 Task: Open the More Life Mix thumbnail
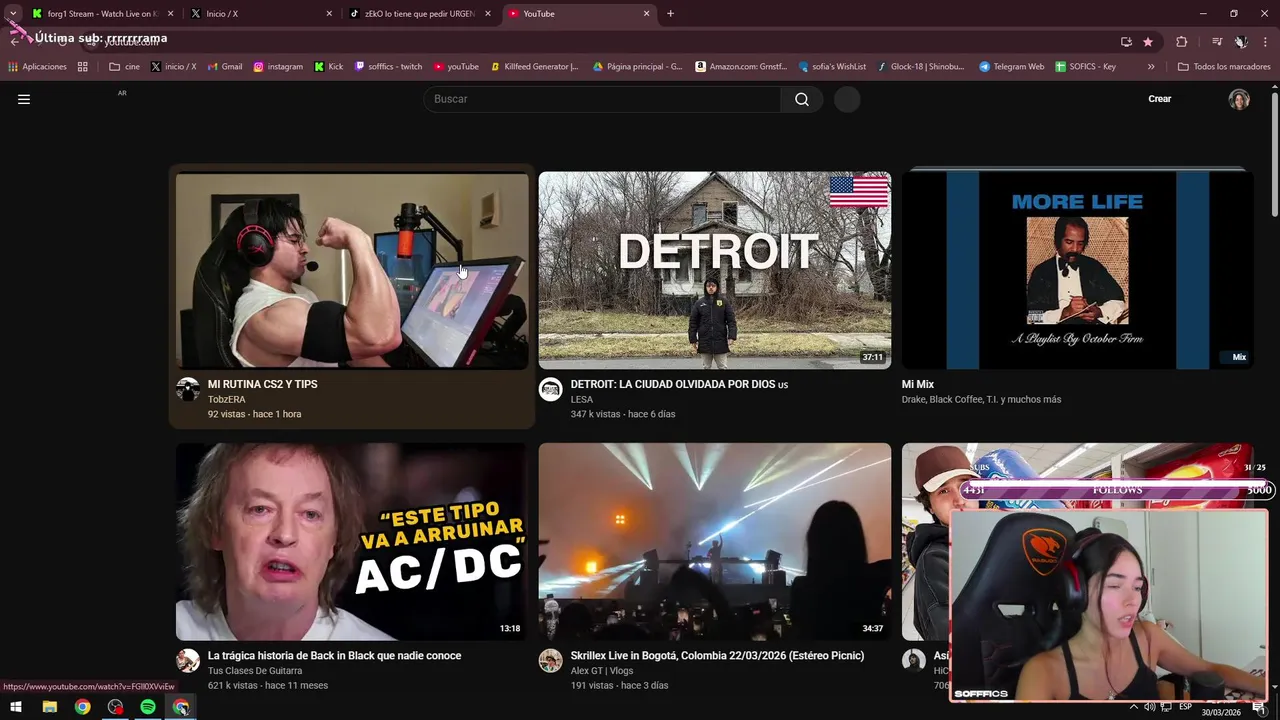(x=1077, y=270)
